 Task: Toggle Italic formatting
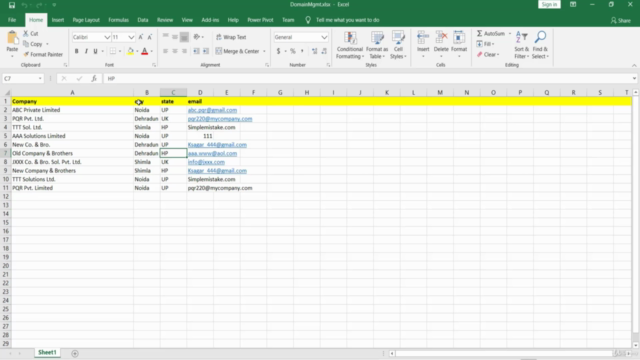point(86,51)
